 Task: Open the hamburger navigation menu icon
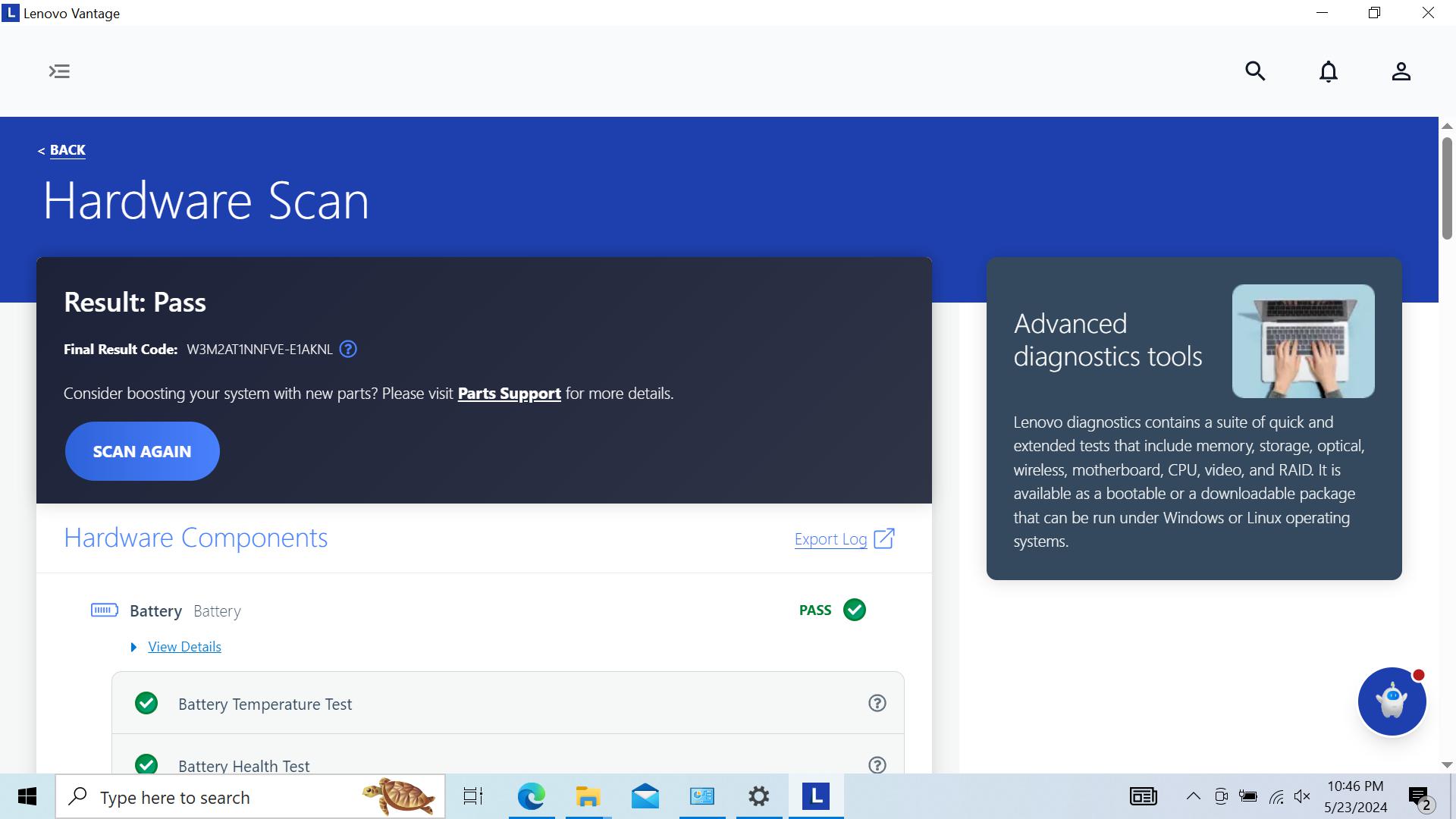point(59,71)
